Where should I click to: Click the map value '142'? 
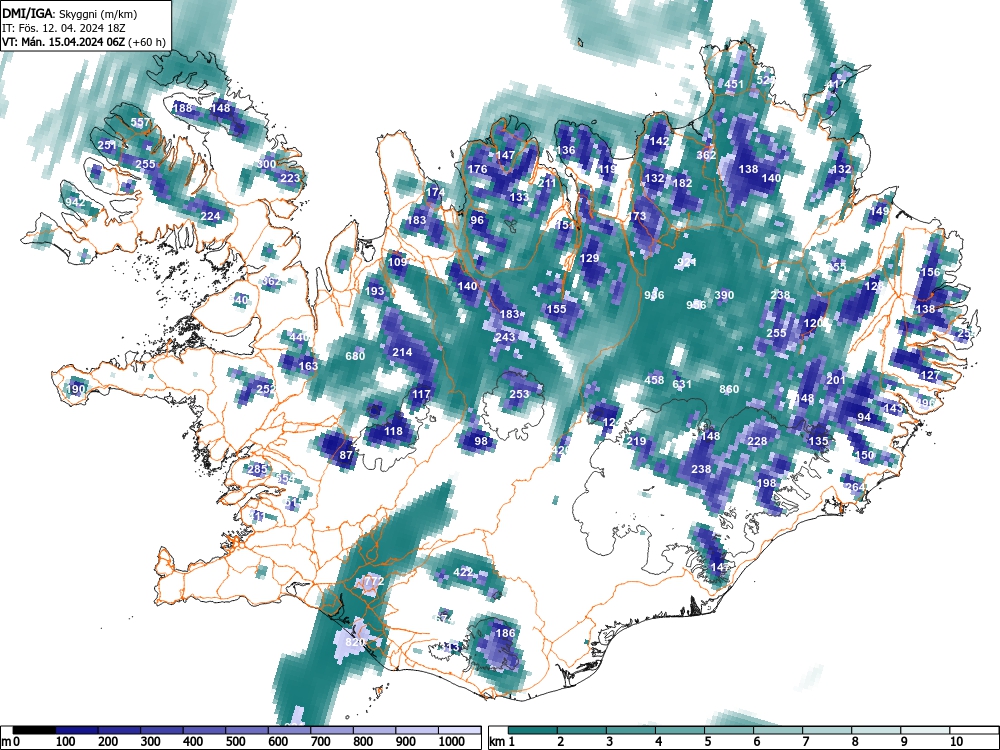(659, 141)
